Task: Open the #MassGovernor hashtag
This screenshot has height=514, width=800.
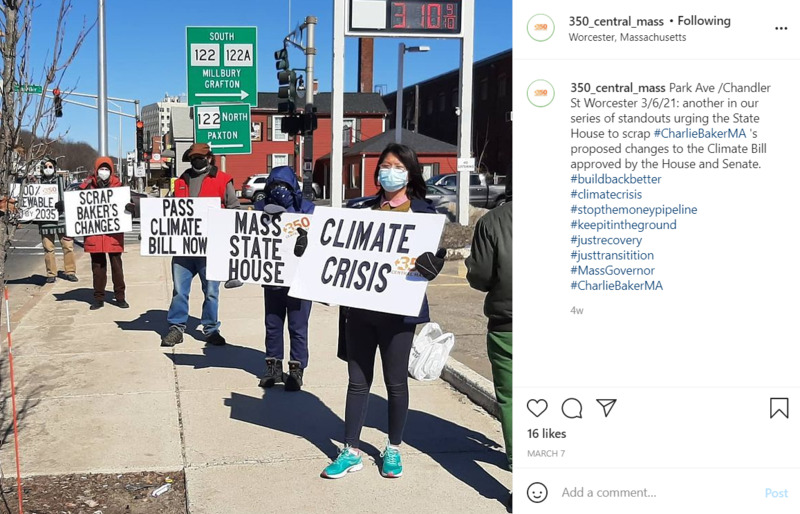Action: click(612, 271)
